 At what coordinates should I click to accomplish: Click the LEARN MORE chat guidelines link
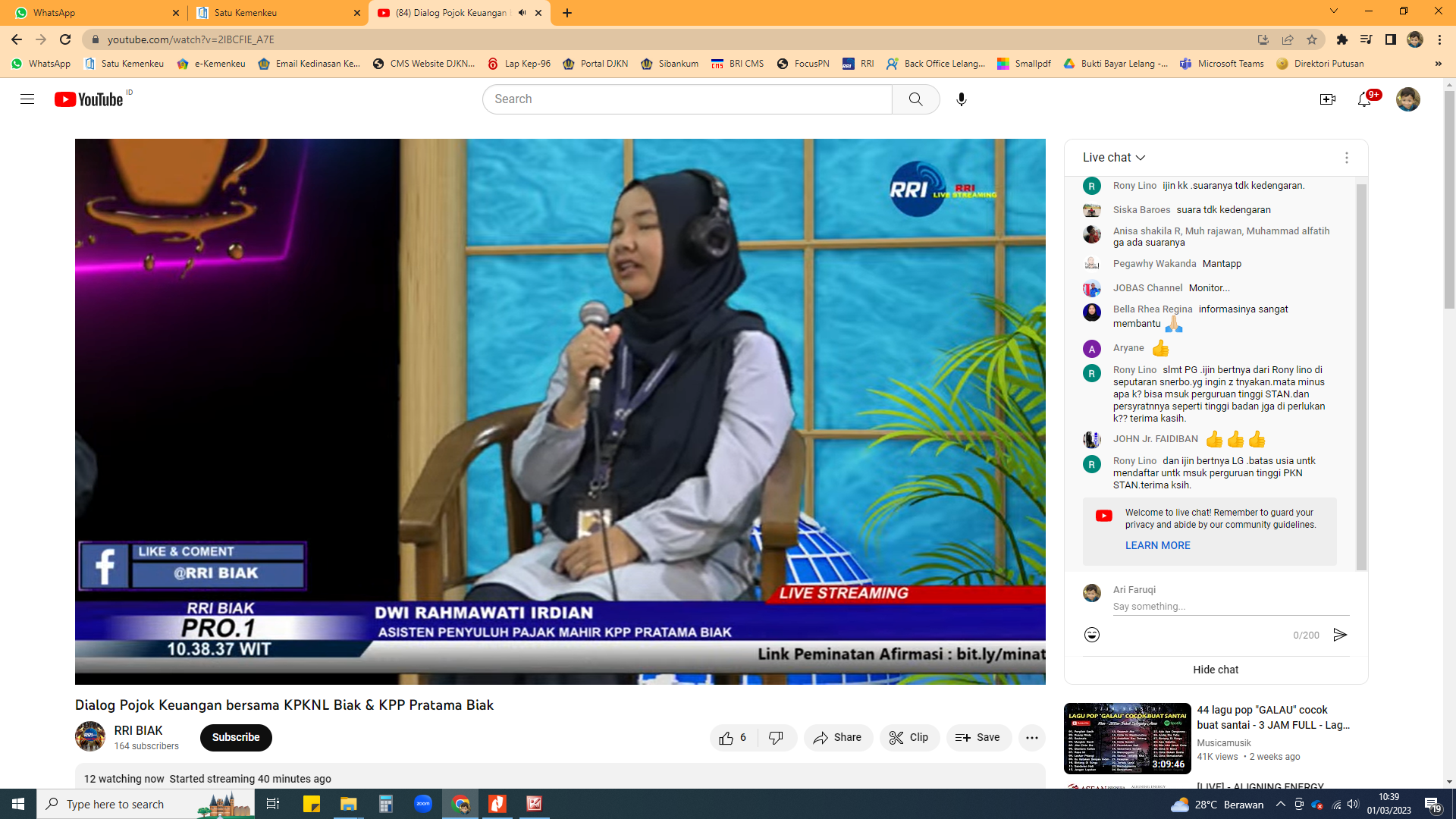pos(1157,545)
